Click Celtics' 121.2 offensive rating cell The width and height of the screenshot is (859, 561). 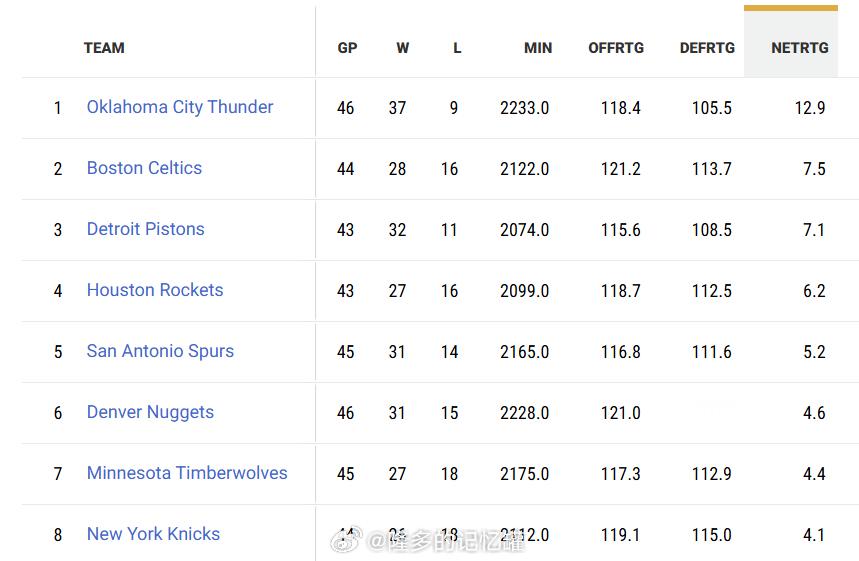pyautogui.click(x=620, y=169)
